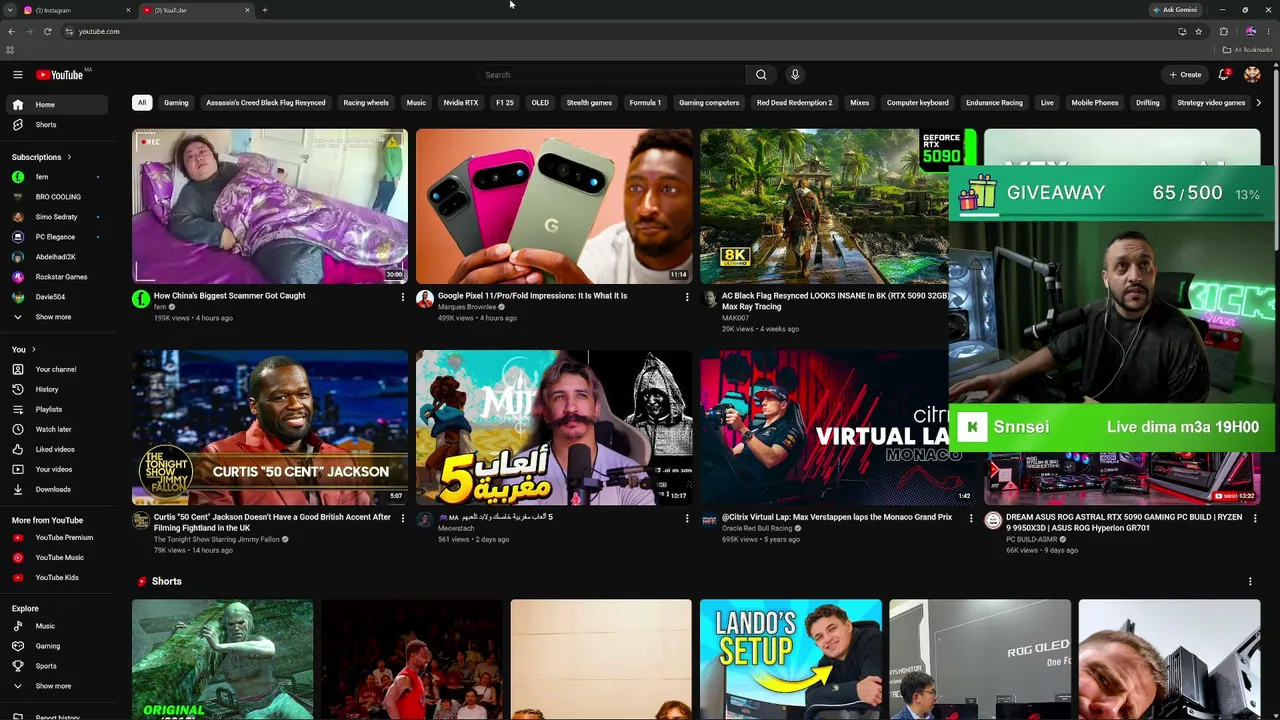Open the notifications bell

click(x=1224, y=75)
